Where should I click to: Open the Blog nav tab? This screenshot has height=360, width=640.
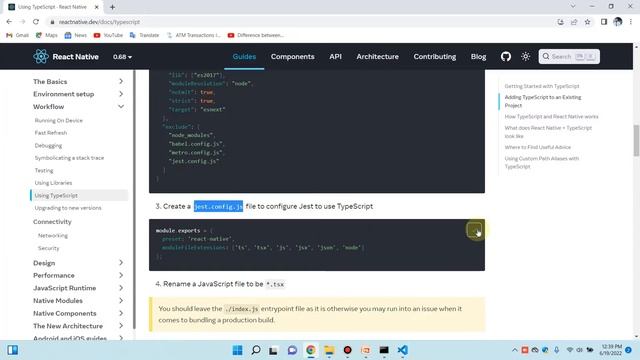478,56
